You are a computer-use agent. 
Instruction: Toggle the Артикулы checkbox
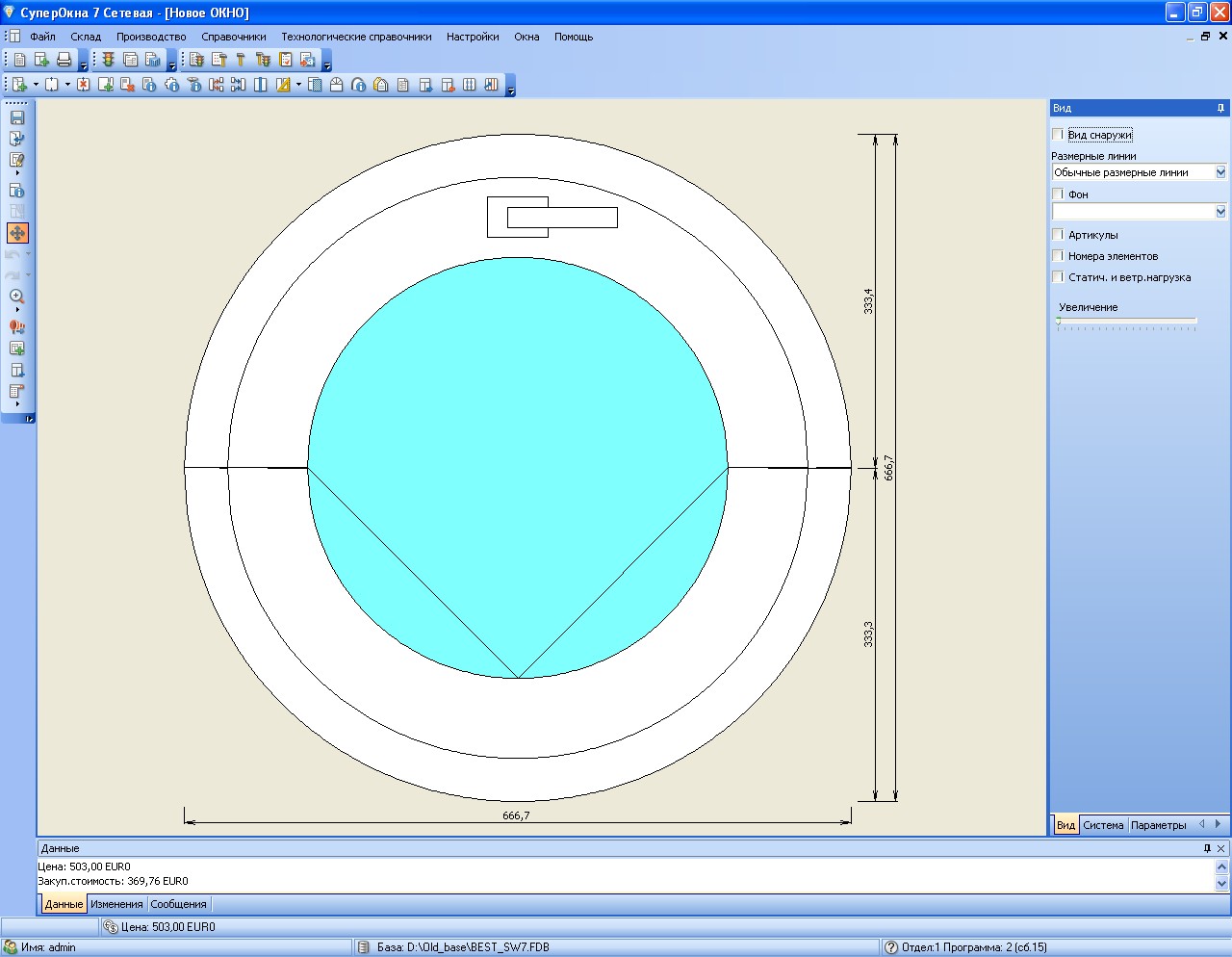click(x=1058, y=235)
